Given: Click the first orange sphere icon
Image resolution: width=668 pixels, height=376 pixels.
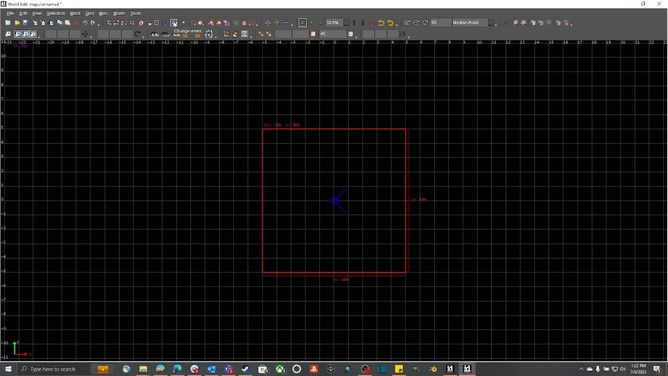Looking at the screenshot, I should [515, 23].
